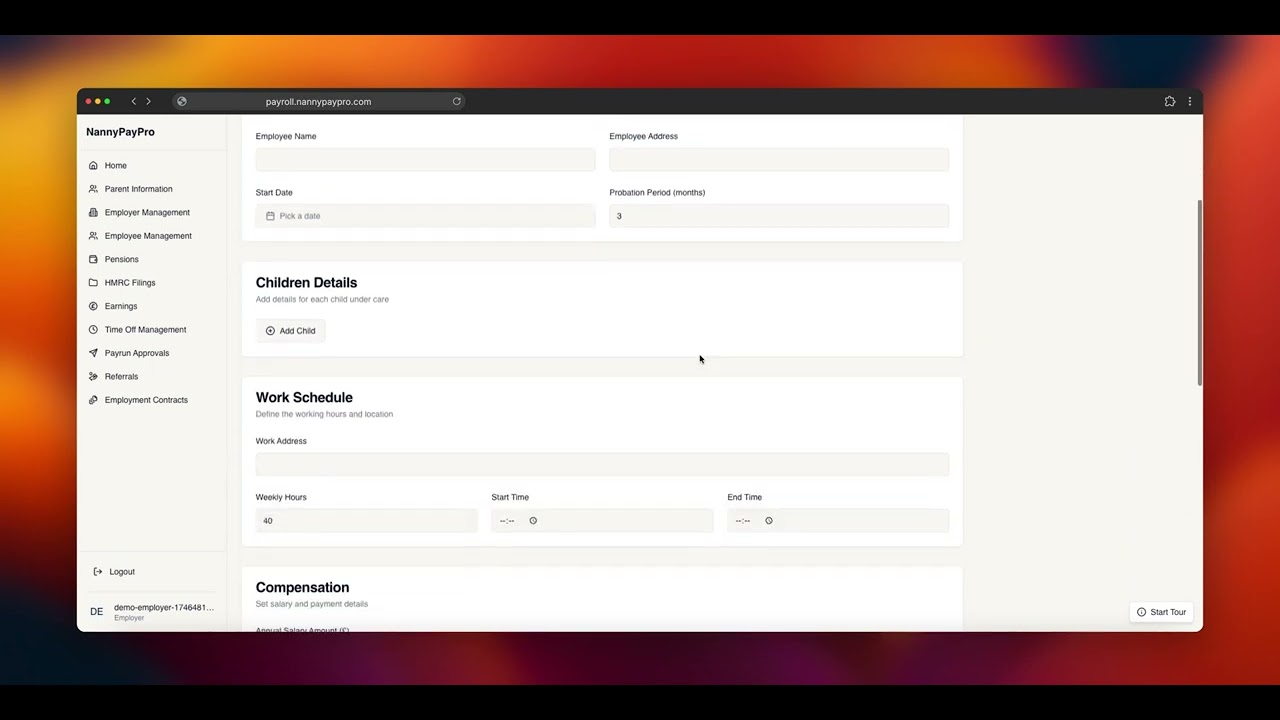Screen dimensions: 1280x720
Task: Click the browser address bar URL
Action: 318,101
